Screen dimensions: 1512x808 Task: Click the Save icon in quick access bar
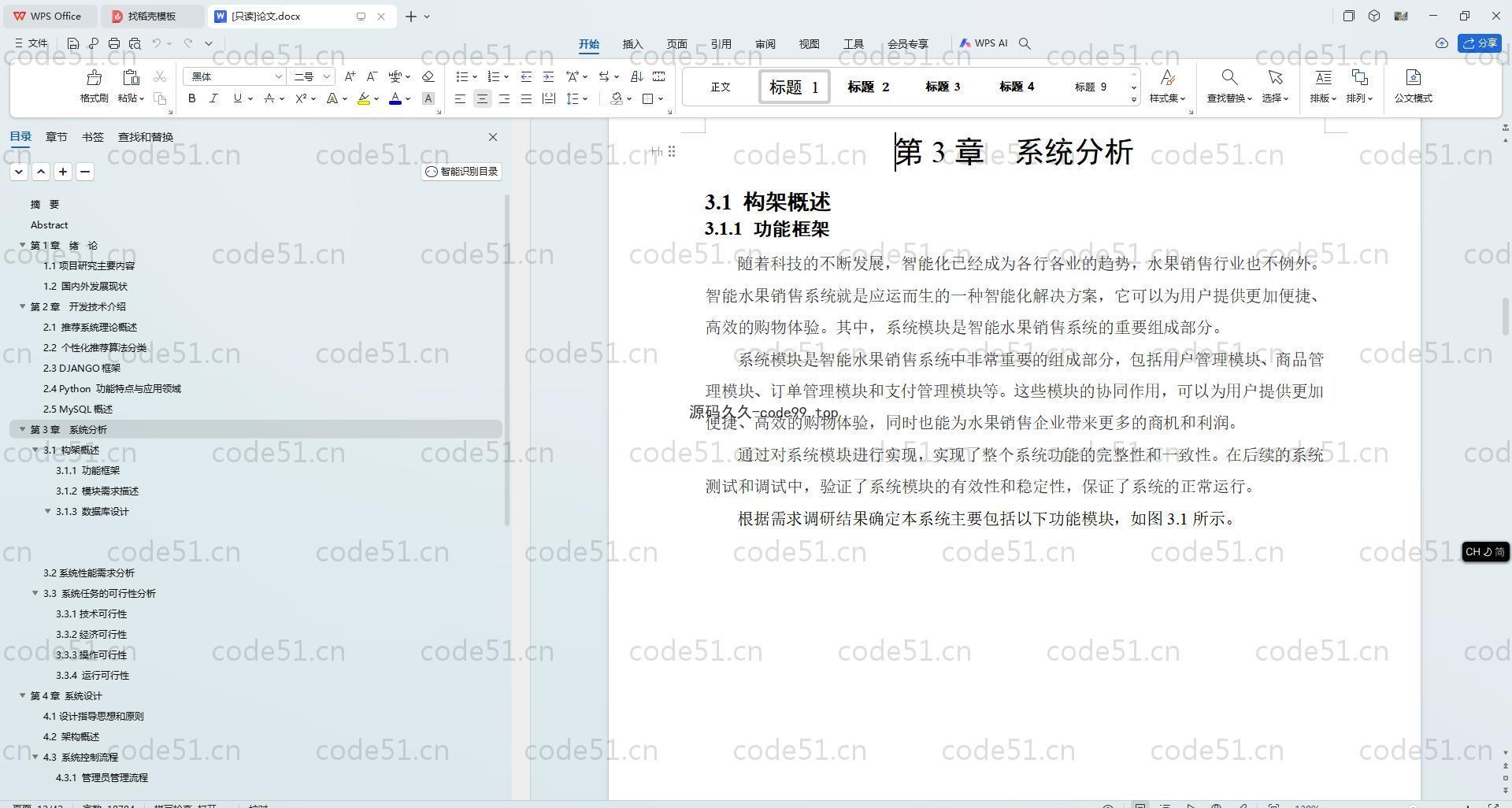pyautogui.click(x=73, y=43)
